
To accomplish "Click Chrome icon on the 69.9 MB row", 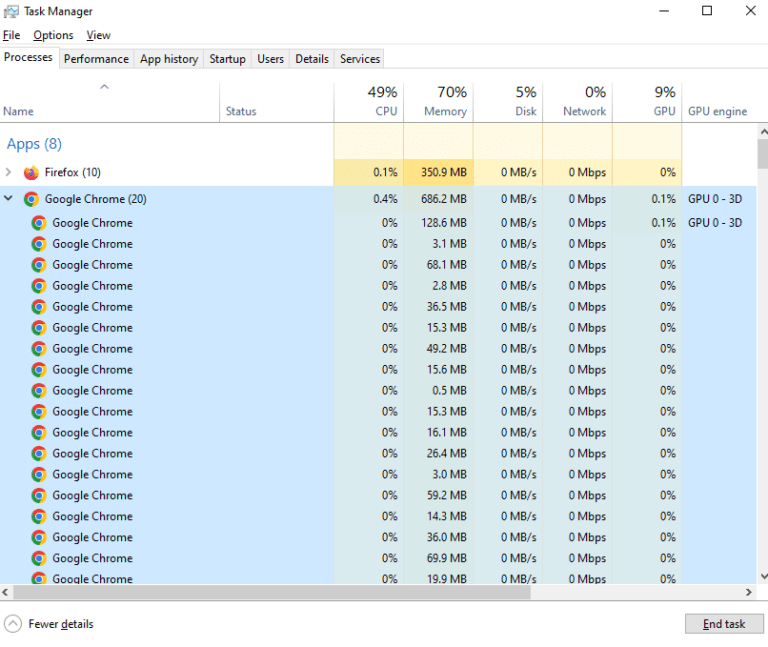I will point(39,559).
